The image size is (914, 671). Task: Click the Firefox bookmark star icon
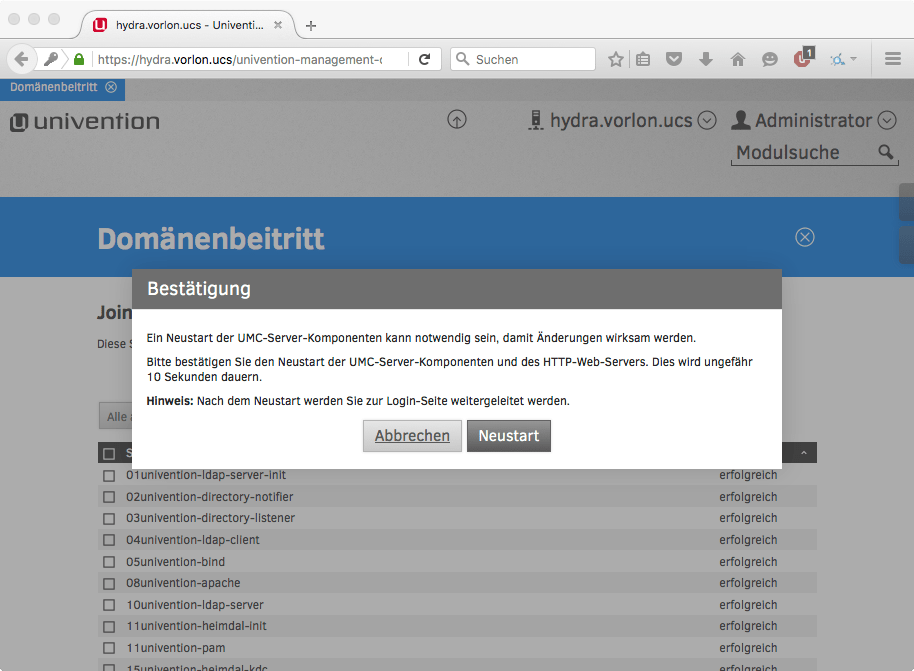coord(616,60)
